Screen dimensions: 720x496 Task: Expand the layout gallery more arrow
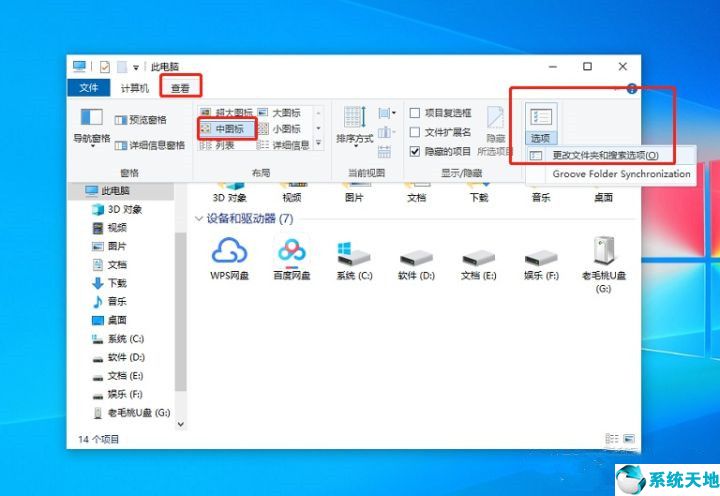(x=319, y=143)
